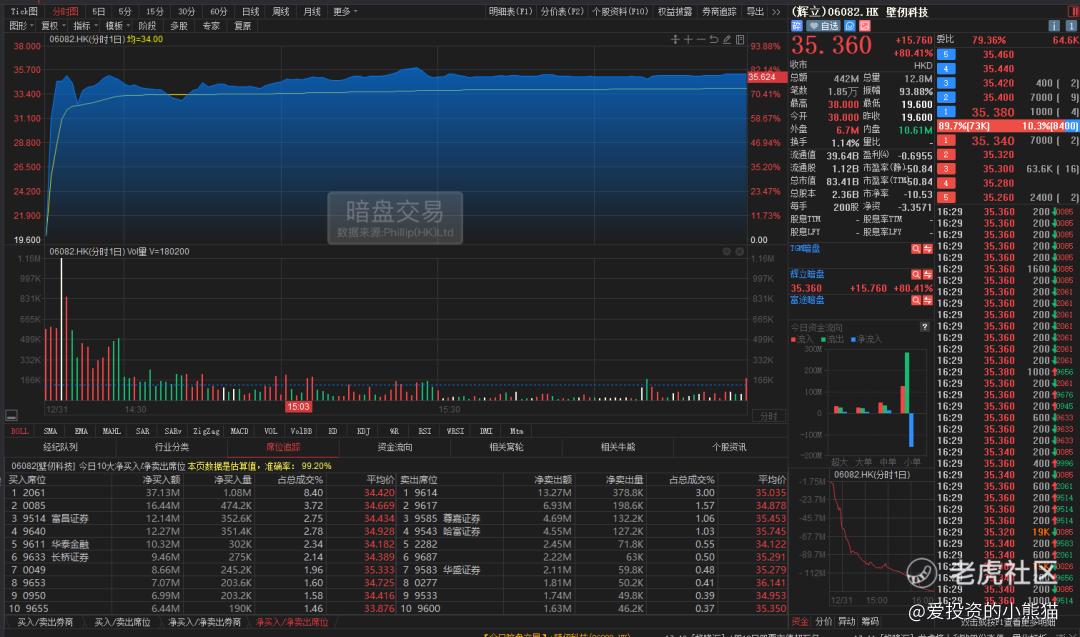Click the double-arrow overflow icon in the top toolbar
The width and height of the screenshot is (1080, 637).
click(776, 12)
